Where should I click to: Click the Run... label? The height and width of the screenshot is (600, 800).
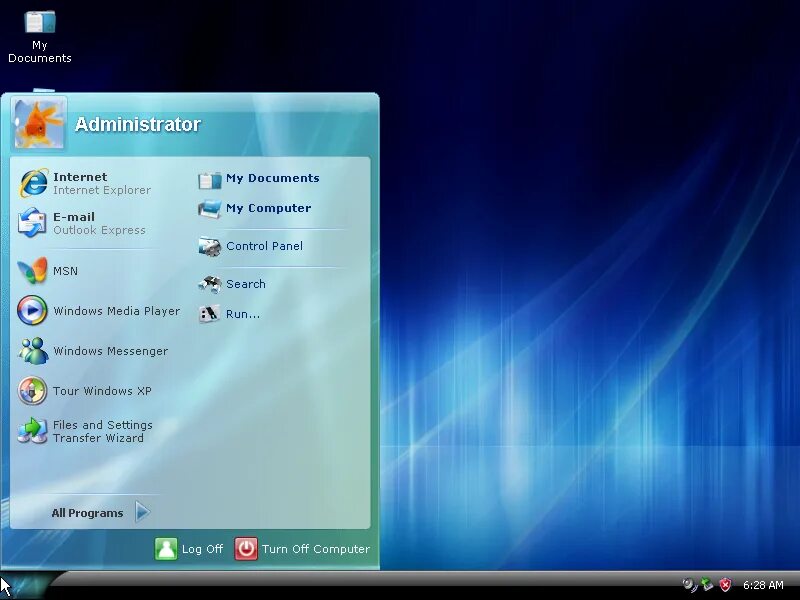pyautogui.click(x=243, y=314)
